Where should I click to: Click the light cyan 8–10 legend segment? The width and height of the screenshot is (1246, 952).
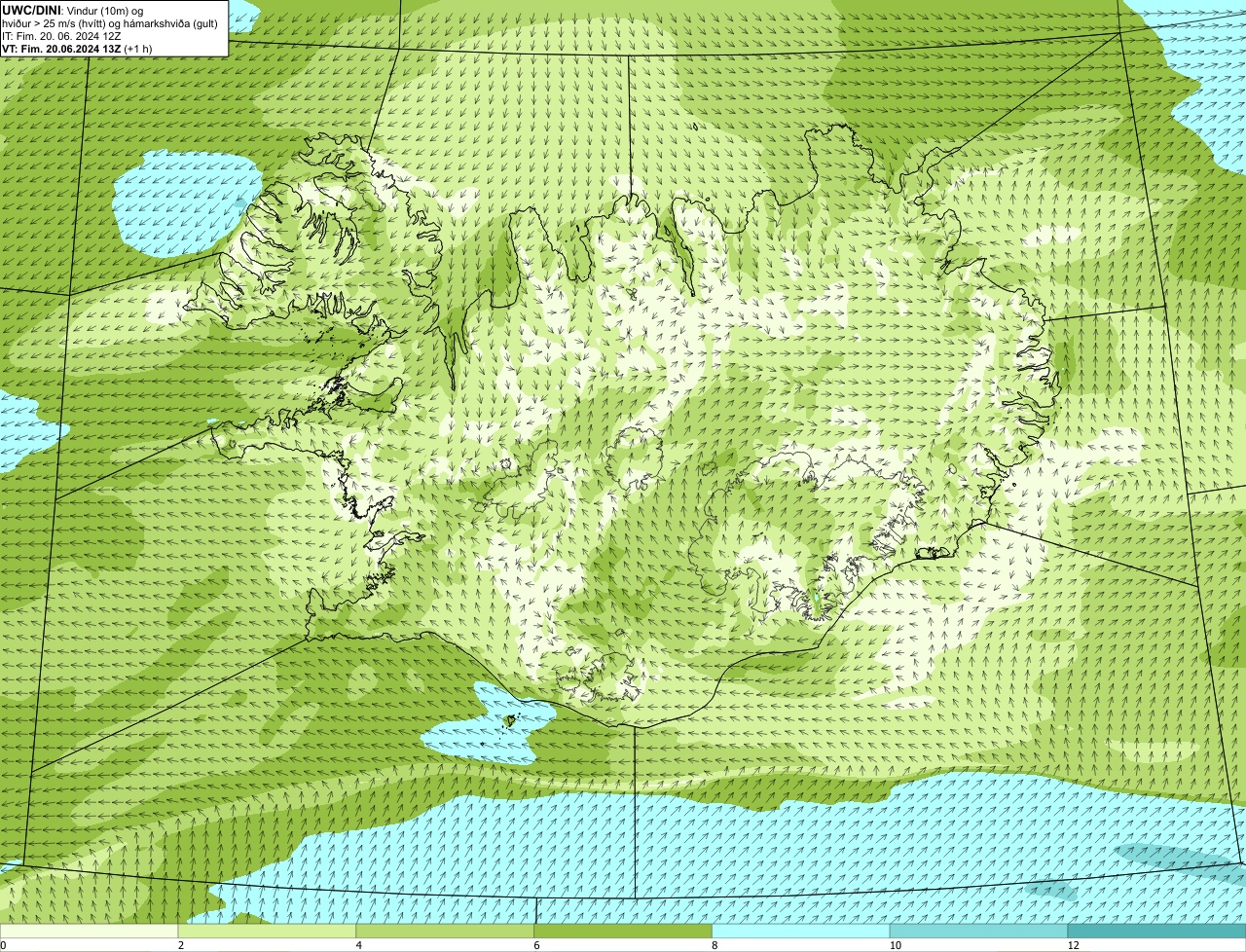point(801,932)
